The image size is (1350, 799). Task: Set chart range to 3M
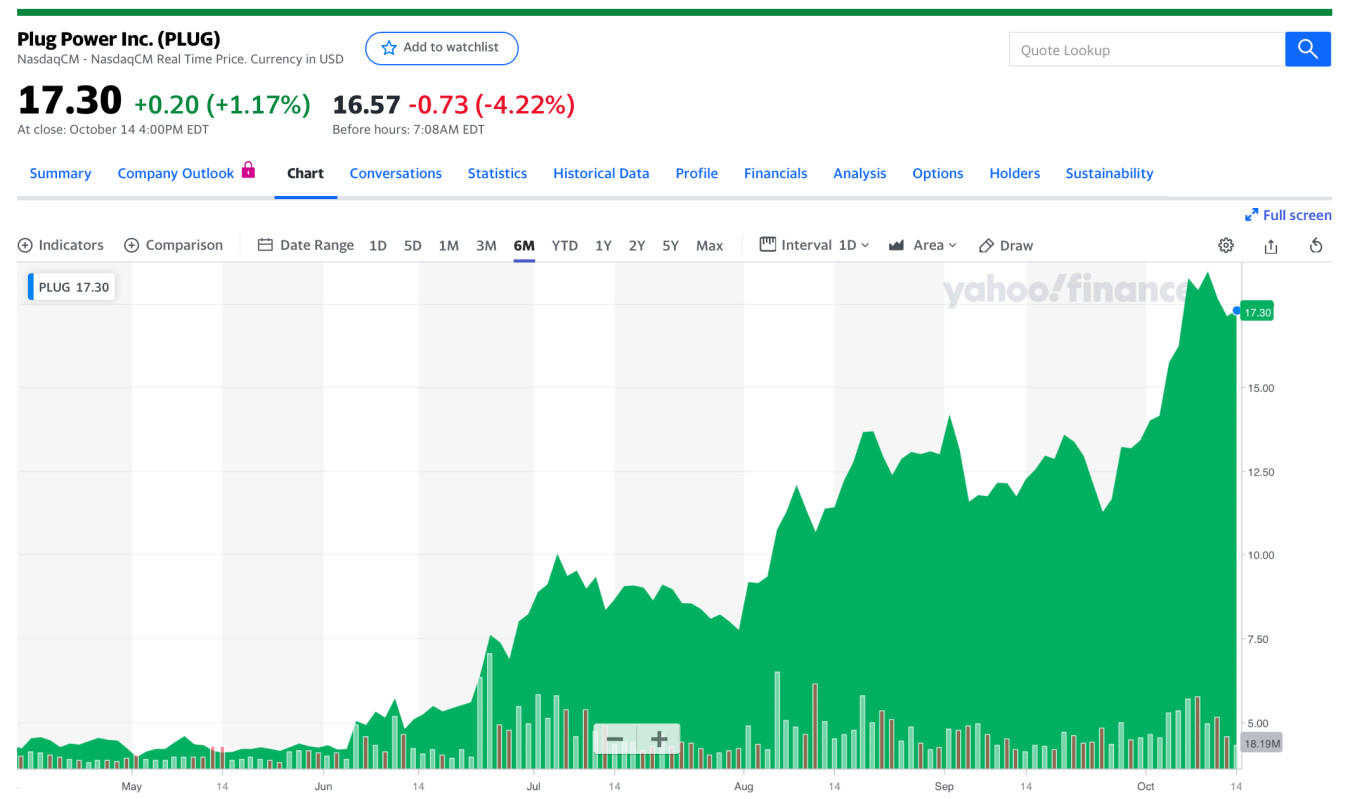coord(486,245)
